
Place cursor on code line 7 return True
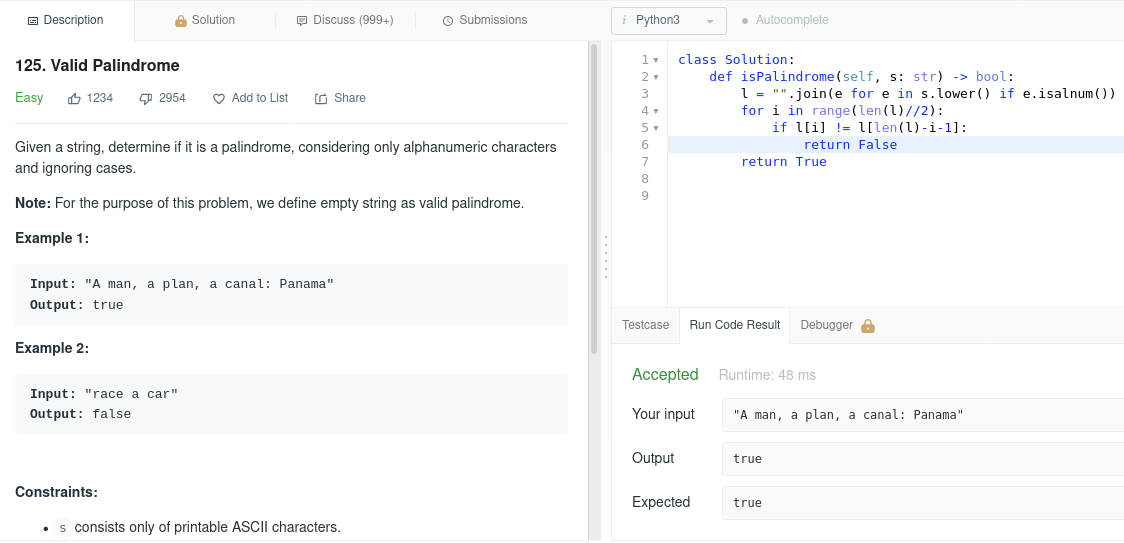[784, 162]
